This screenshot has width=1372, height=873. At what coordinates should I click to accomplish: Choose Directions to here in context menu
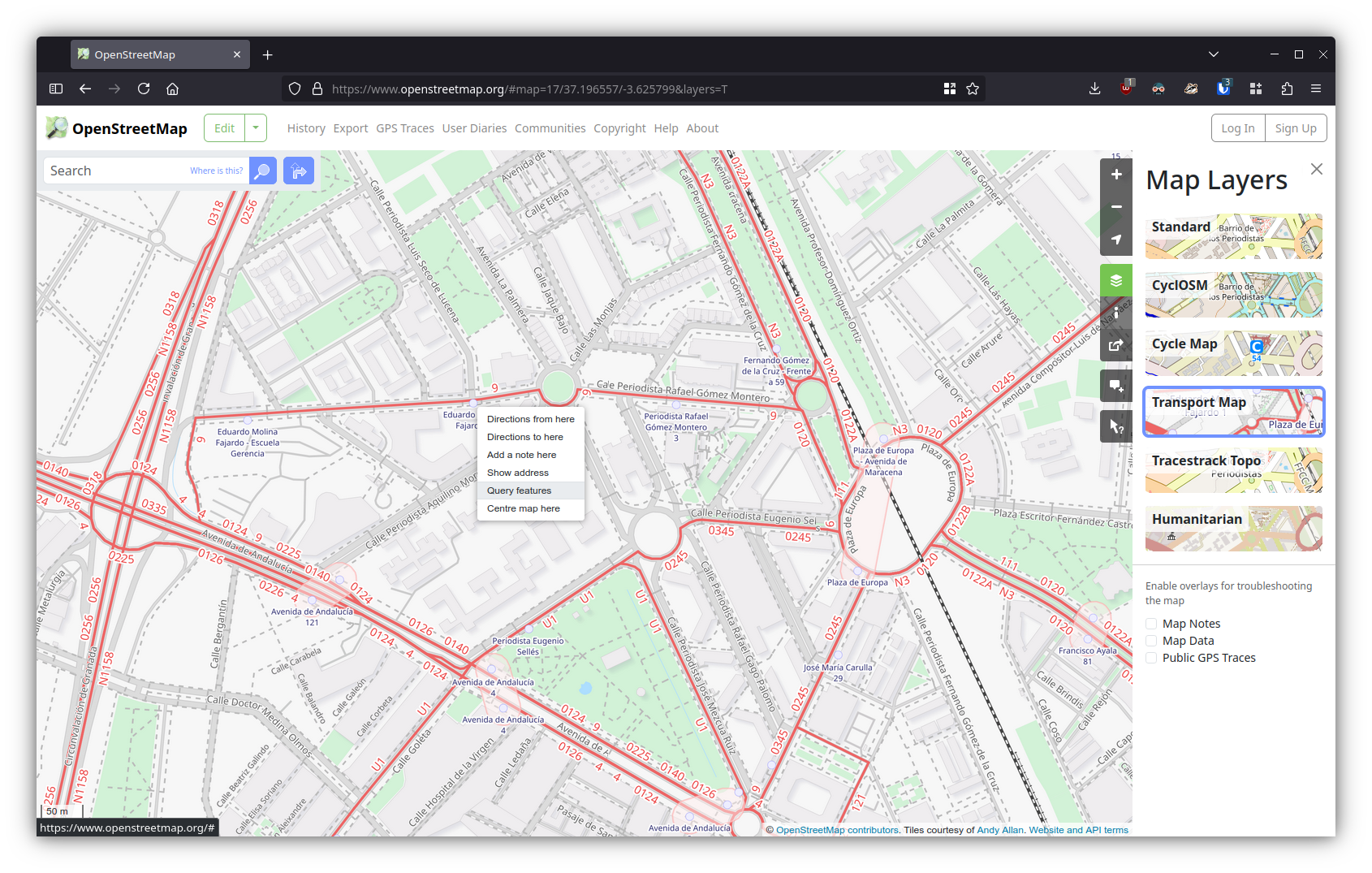coord(531,437)
